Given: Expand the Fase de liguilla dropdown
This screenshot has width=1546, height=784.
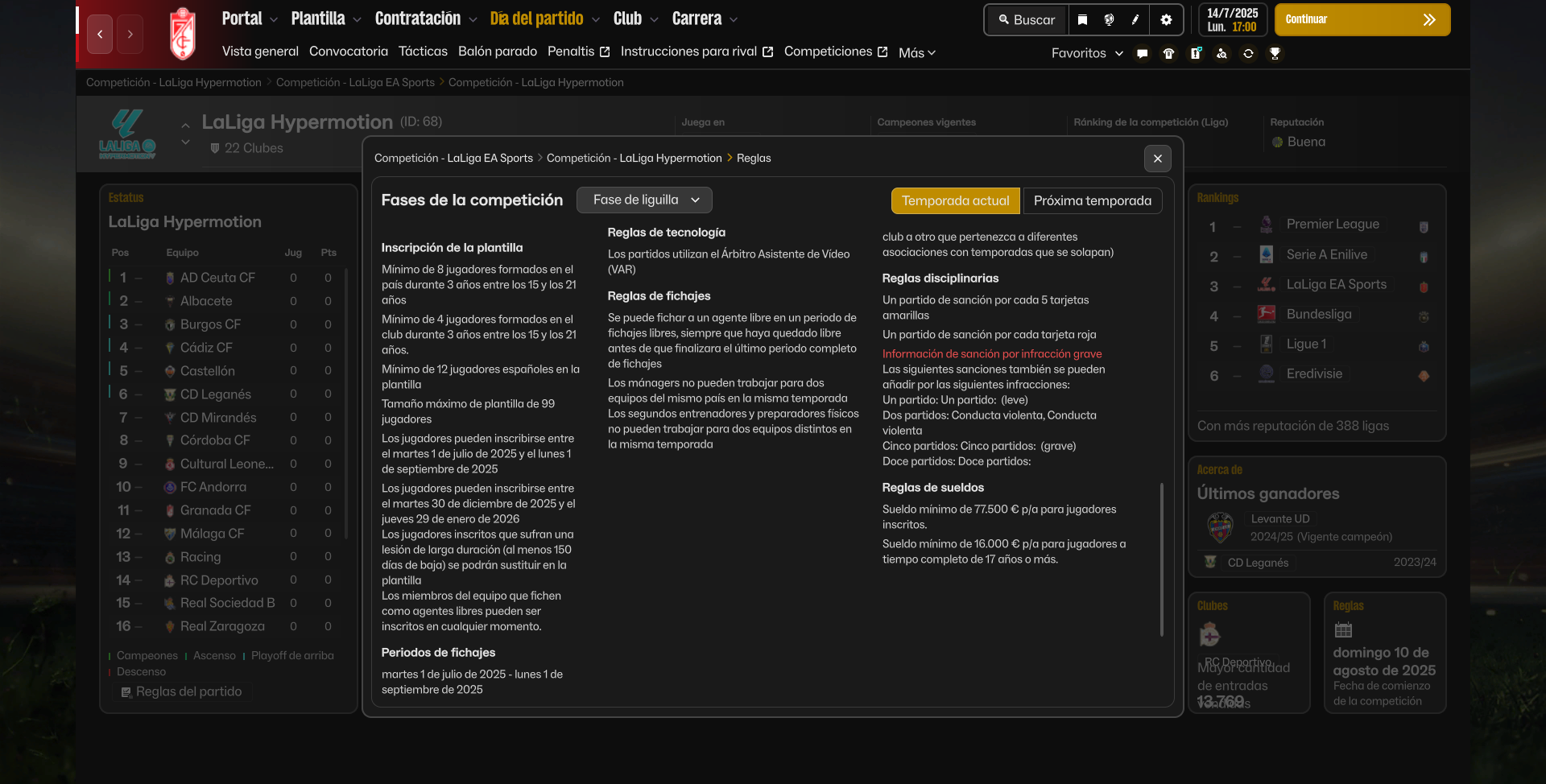Looking at the screenshot, I should (x=644, y=200).
